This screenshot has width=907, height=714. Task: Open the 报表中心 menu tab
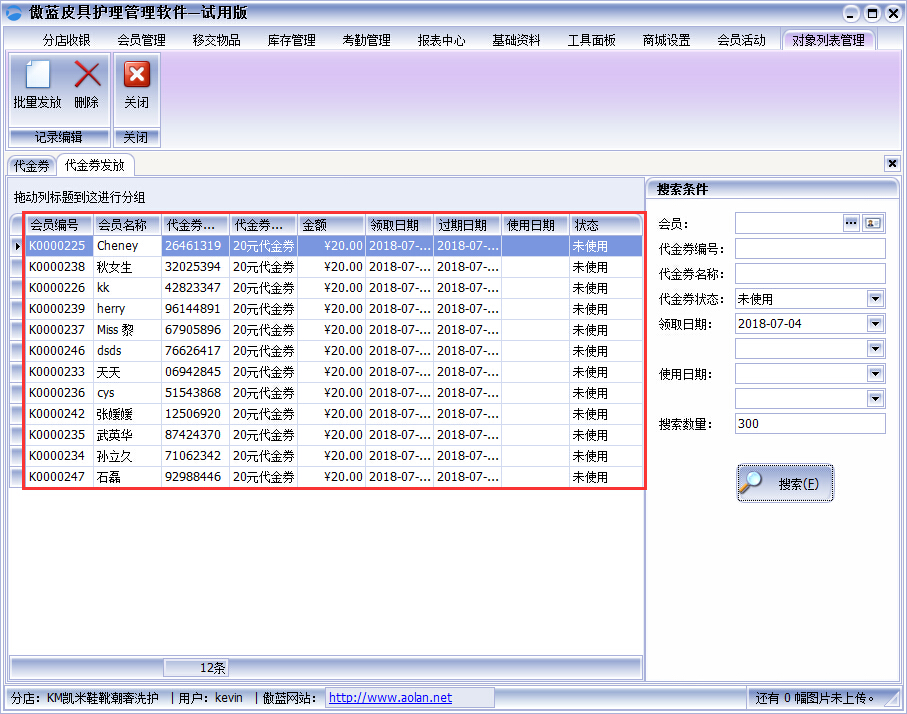(441, 40)
